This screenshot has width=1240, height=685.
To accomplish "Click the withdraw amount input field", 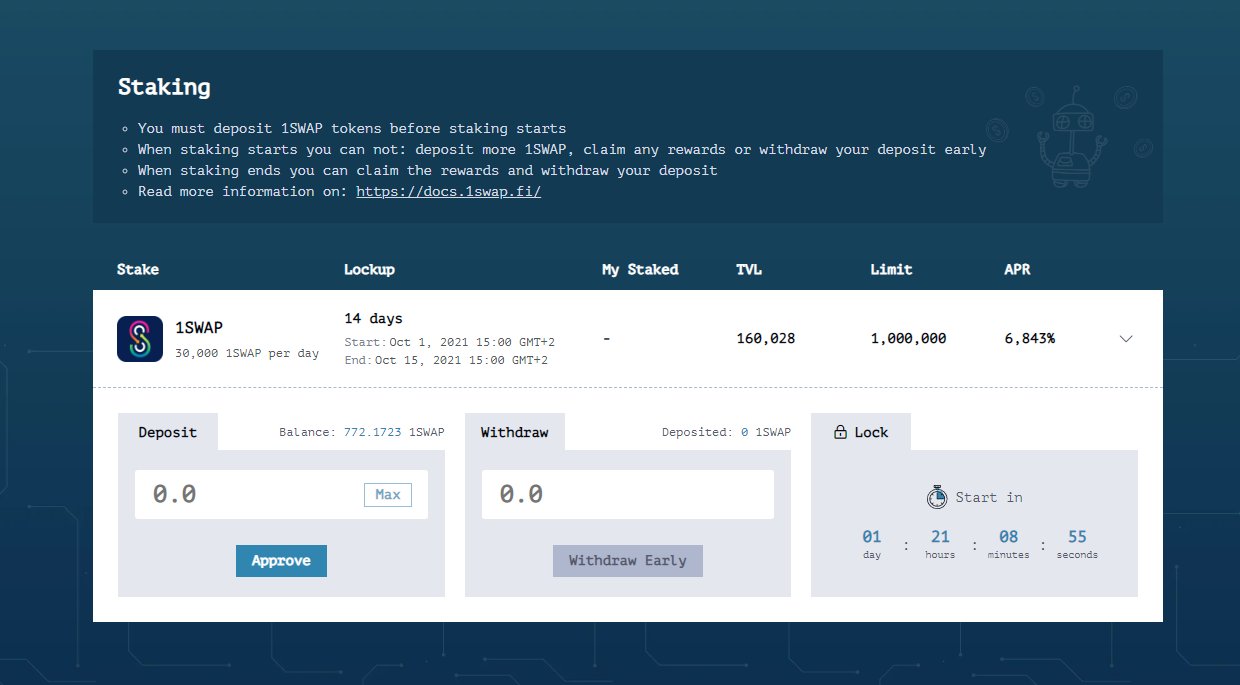I will 600,494.
